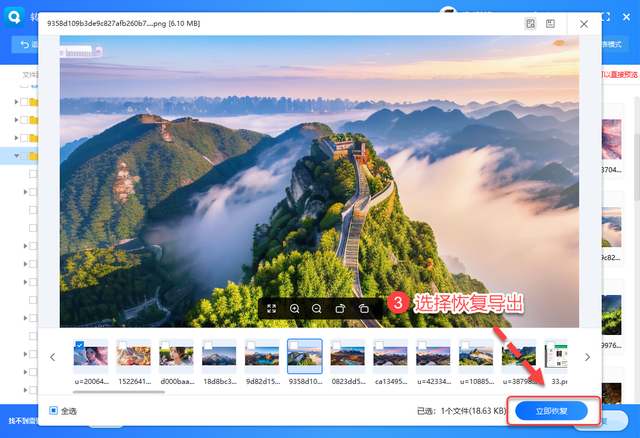640x438 pixels.
Task: Click the file name label u=20064...
Action: (92, 381)
